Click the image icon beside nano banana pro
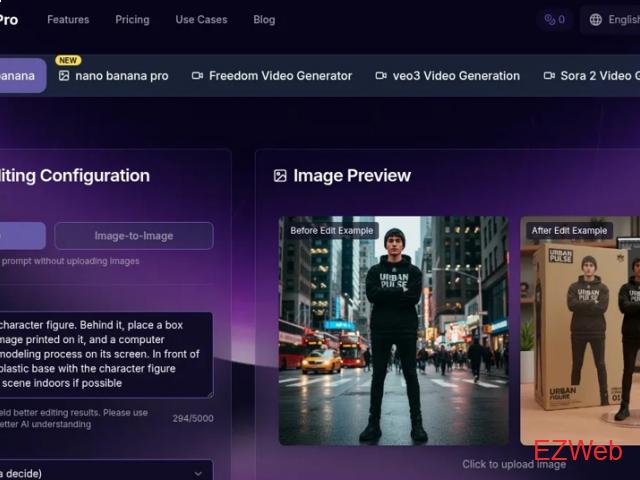 (x=64, y=76)
